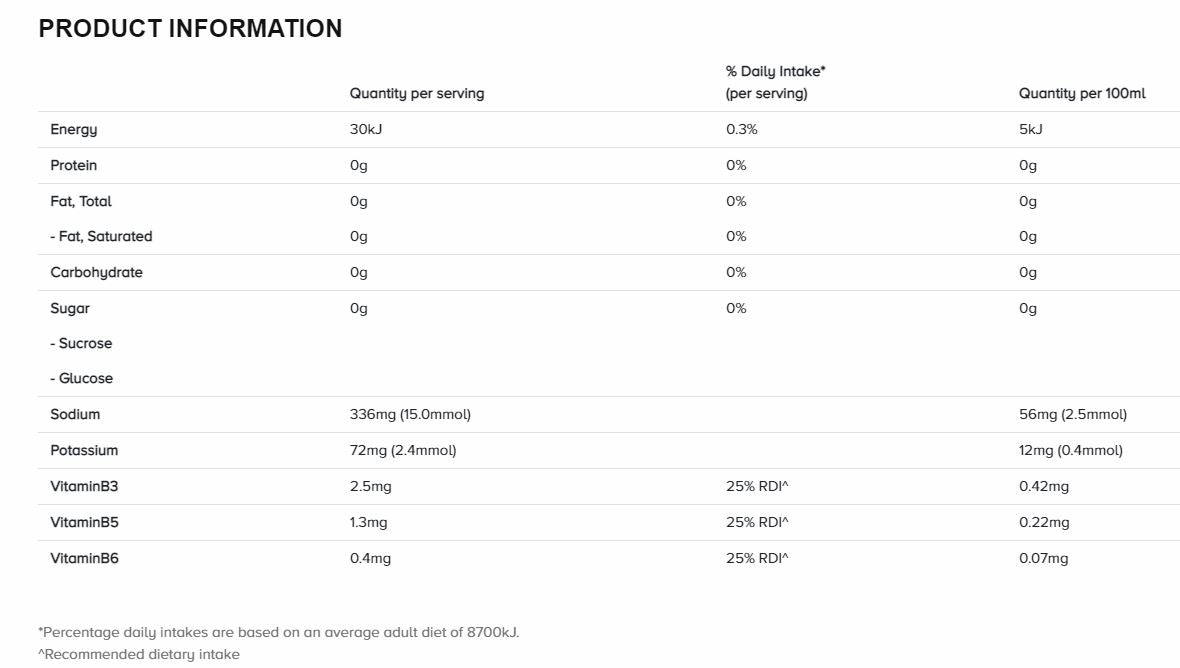
Task: Click the 0.07mg VitaminB6 per 100ml value
Action: (1043, 559)
